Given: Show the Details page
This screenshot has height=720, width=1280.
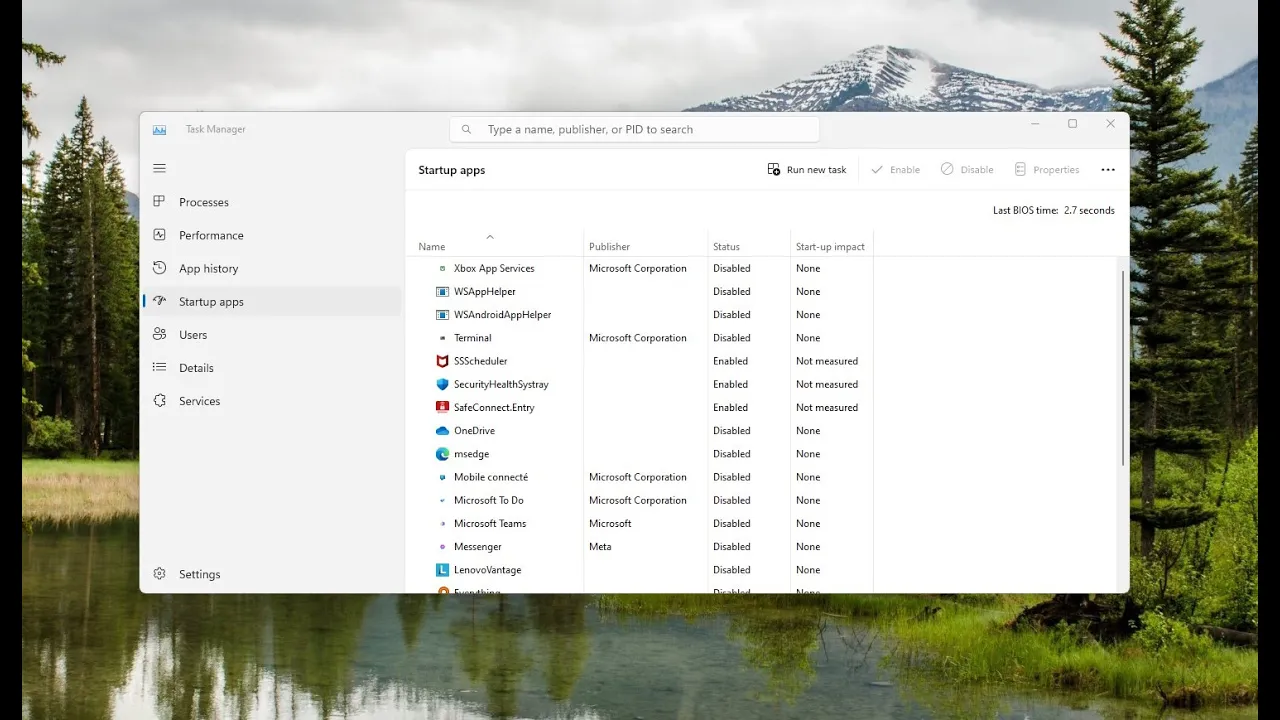Looking at the screenshot, I should coord(270,367).
